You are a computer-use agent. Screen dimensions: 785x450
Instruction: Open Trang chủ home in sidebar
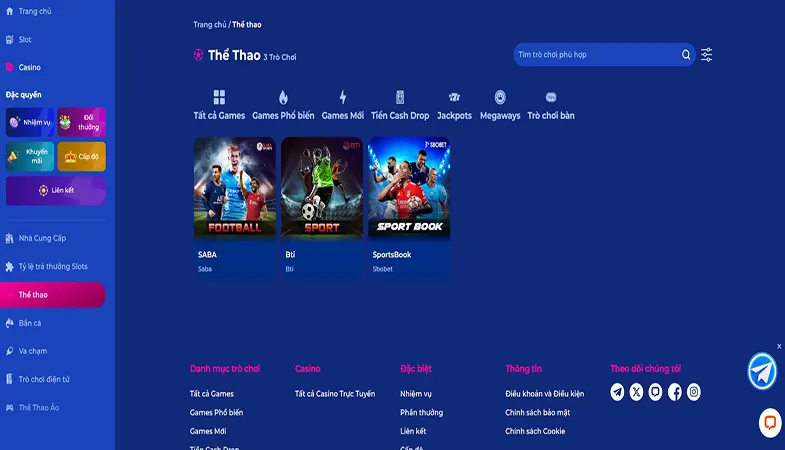[29, 11]
